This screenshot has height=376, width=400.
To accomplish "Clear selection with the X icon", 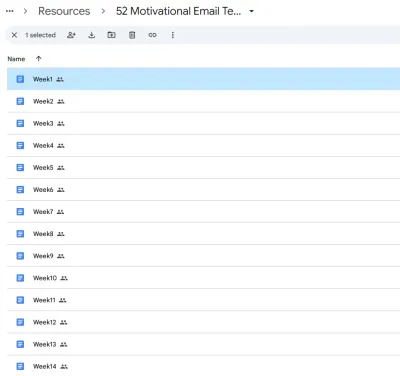I will tap(14, 35).
